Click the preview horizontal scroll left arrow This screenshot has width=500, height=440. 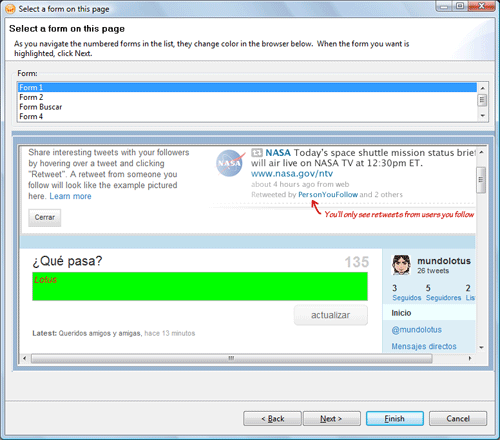tap(24, 358)
